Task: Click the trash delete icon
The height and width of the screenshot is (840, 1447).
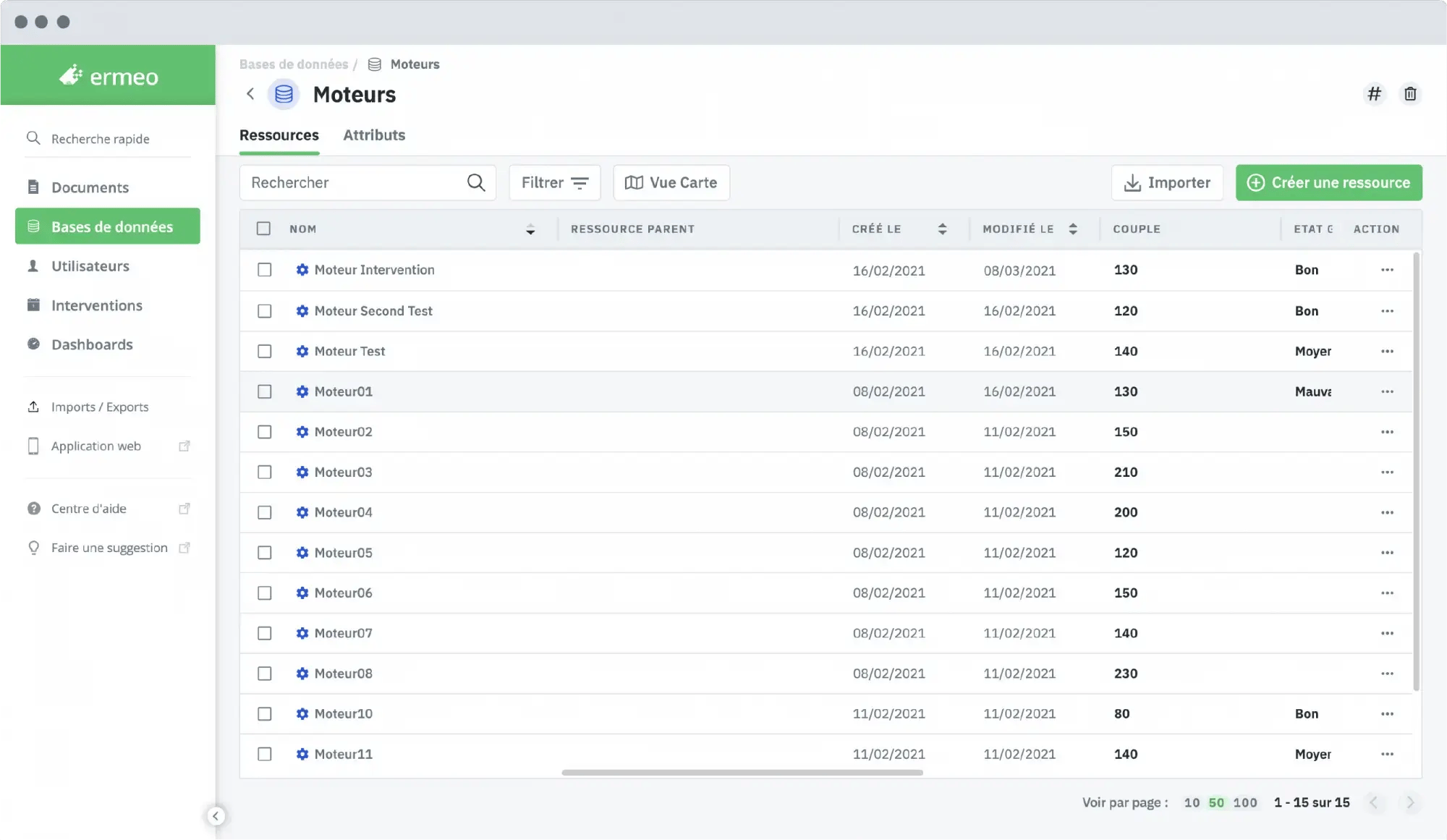Action: point(1410,94)
